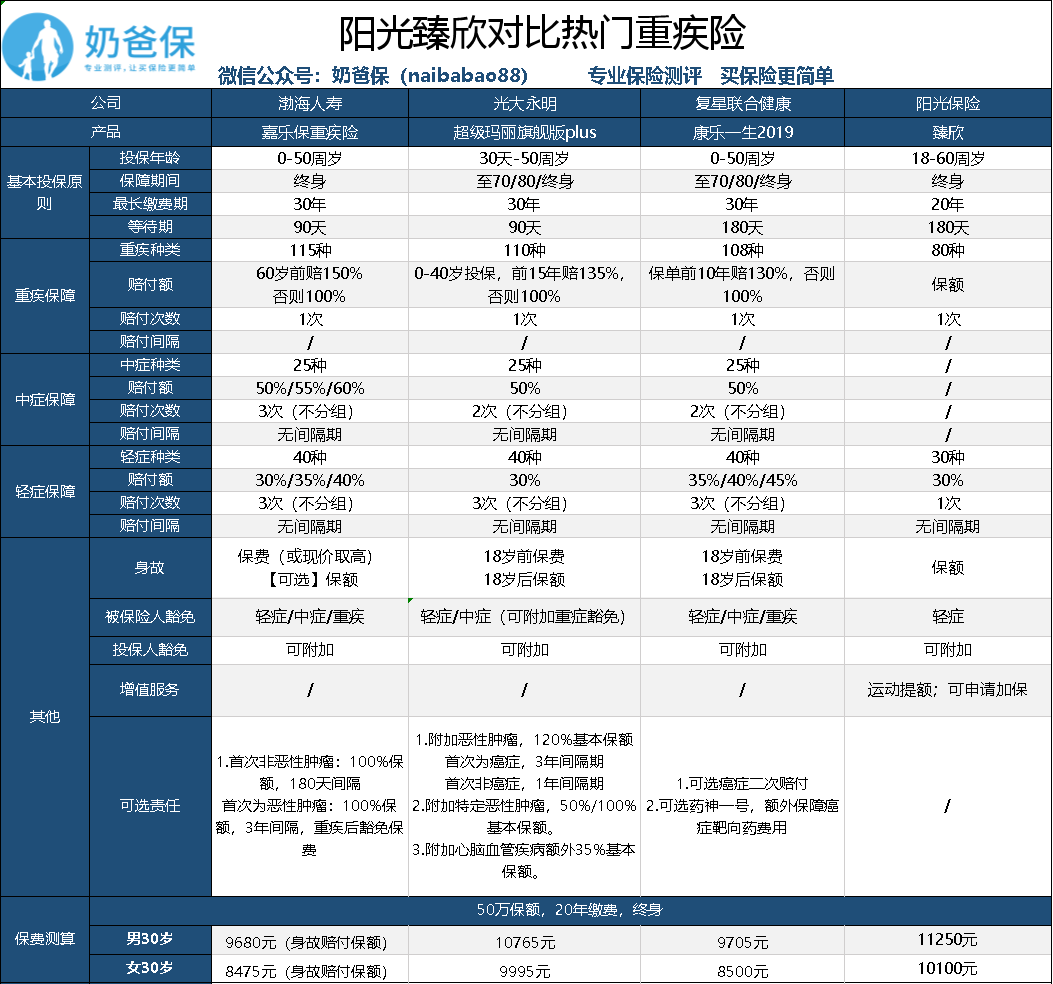
Task: Click the 等待期 row label
Action: click(x=150, y=226)
